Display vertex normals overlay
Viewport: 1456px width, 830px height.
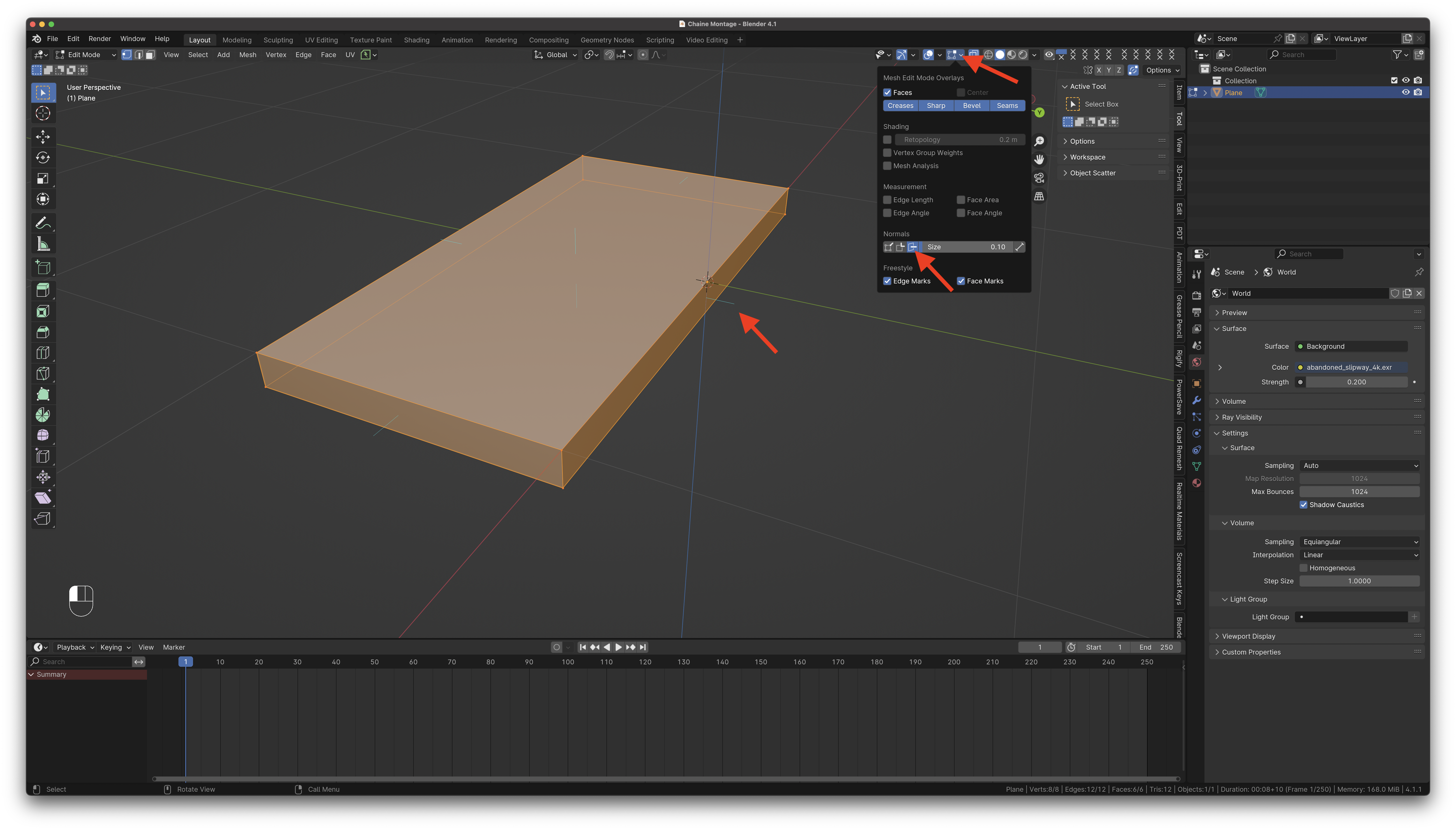tap(888, 247)
